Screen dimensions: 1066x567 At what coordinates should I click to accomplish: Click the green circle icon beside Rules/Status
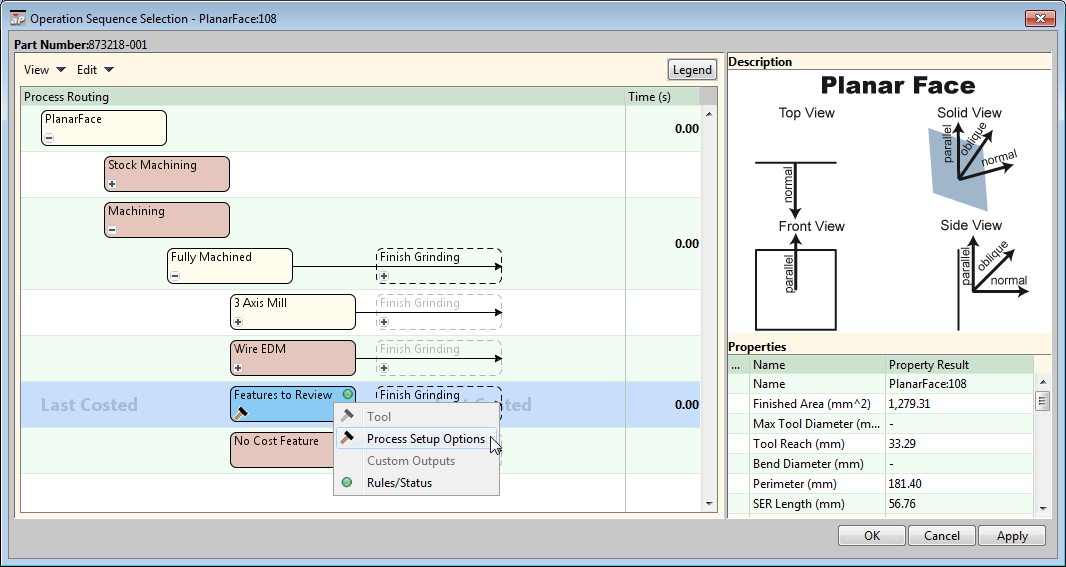tap(347, 483)
